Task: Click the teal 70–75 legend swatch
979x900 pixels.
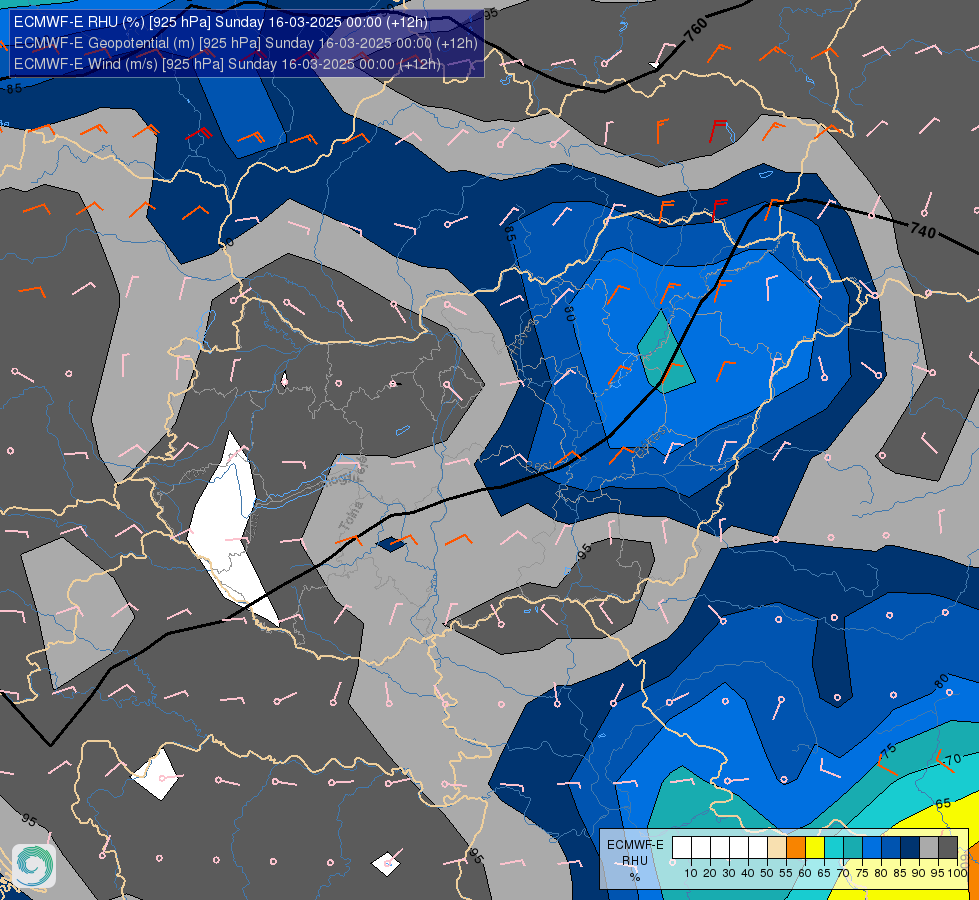Action: click(853, 848)
